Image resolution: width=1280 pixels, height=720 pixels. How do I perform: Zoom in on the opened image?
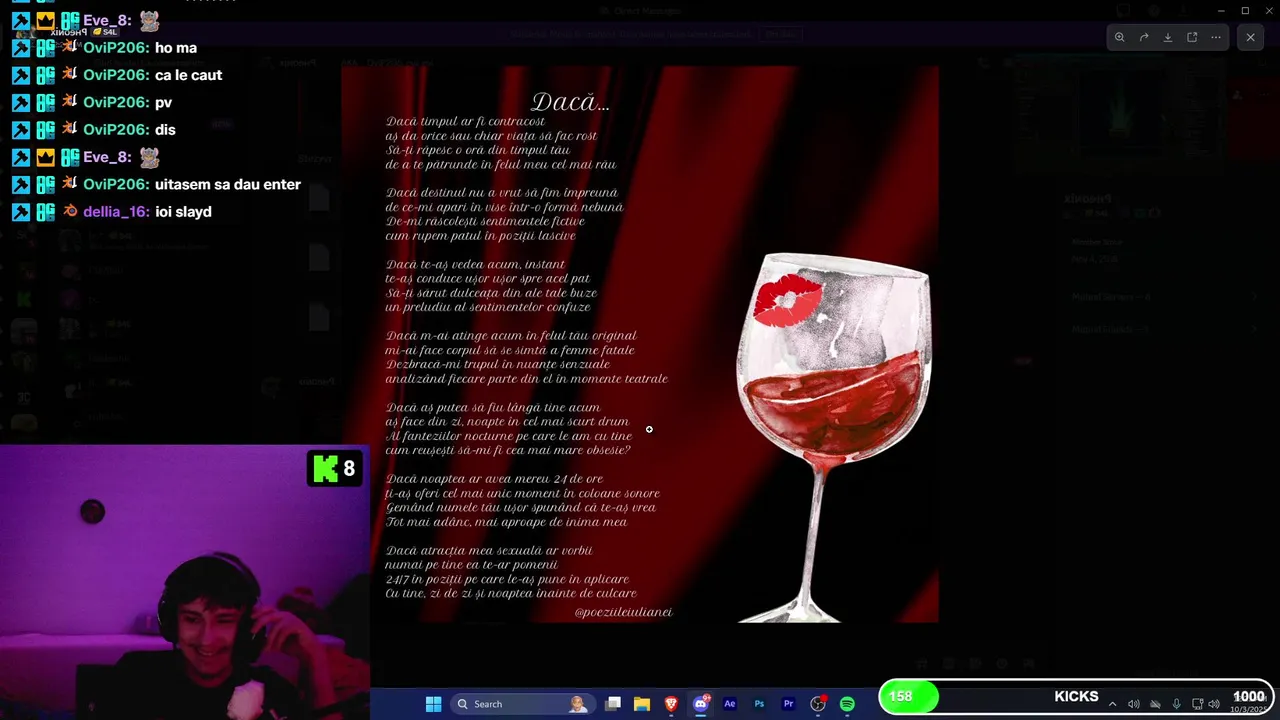point(1119,37)
